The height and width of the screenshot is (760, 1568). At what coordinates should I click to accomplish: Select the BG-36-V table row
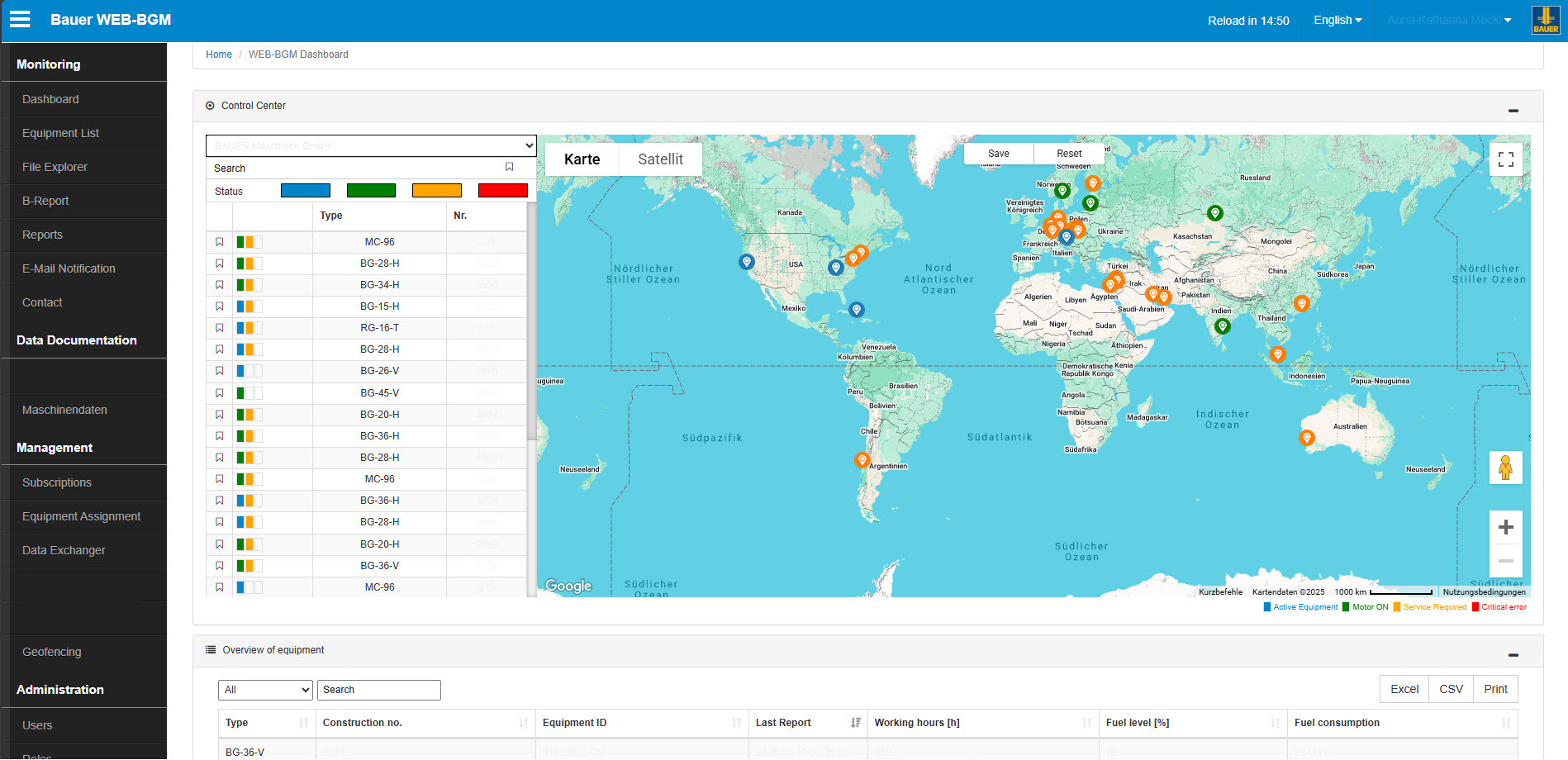(867, 750)
